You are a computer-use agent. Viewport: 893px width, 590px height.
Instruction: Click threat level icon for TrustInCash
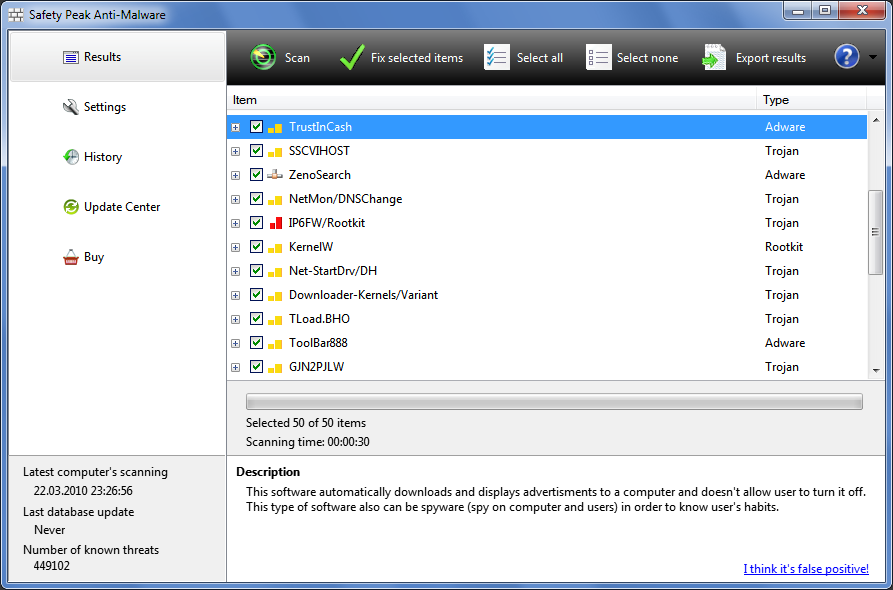(x=275, y=128)
